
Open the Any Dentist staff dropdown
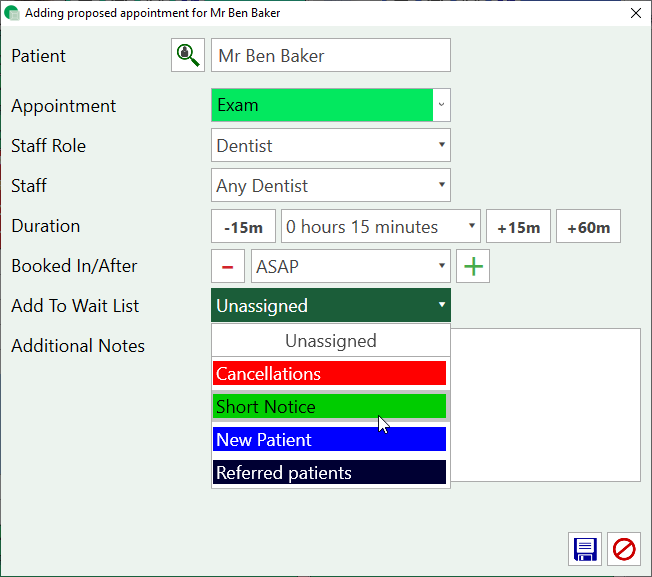point(442,186)
